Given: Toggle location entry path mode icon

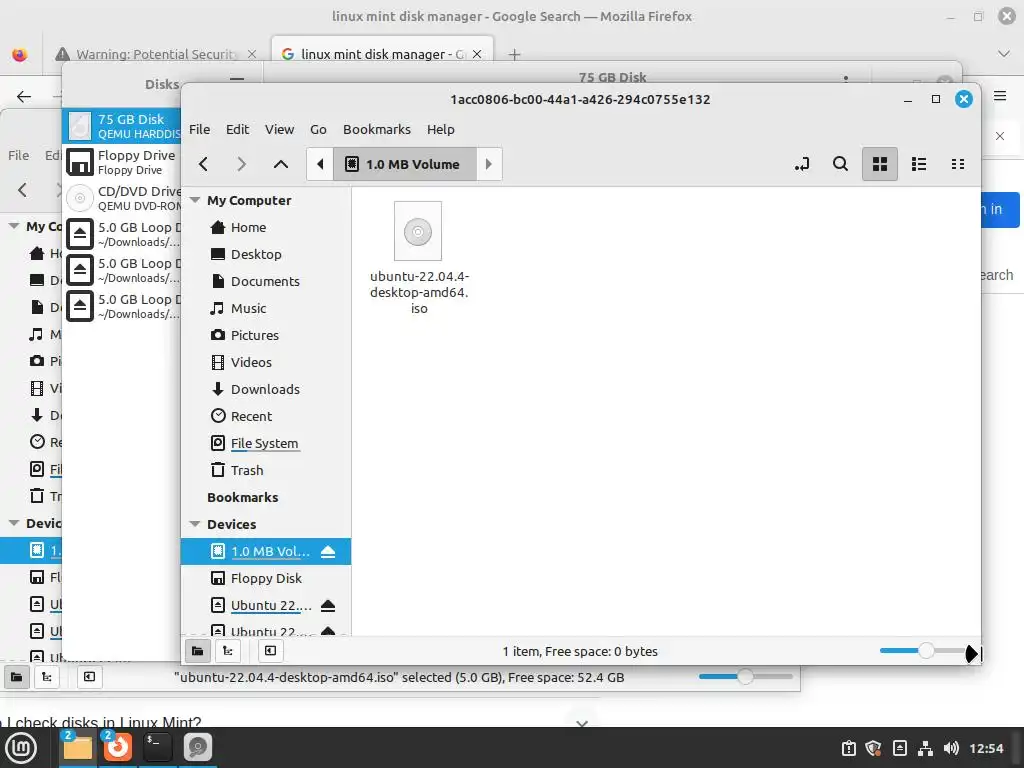Looking at the screenshot, I should tap(802, 164).
